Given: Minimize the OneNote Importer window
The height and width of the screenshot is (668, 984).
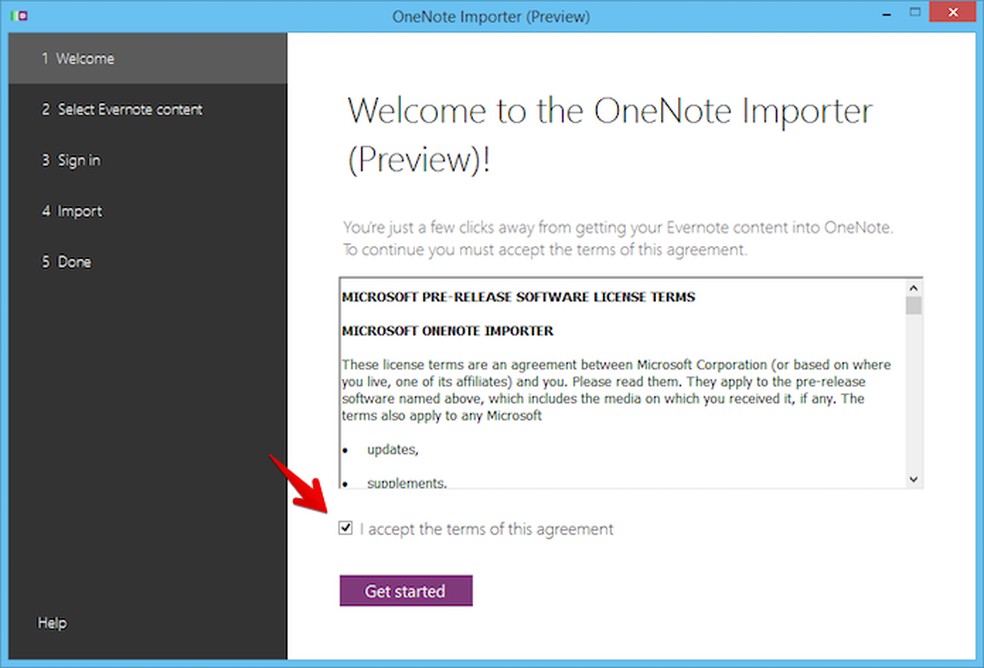Looking at the screenshot, I should 887,14.
